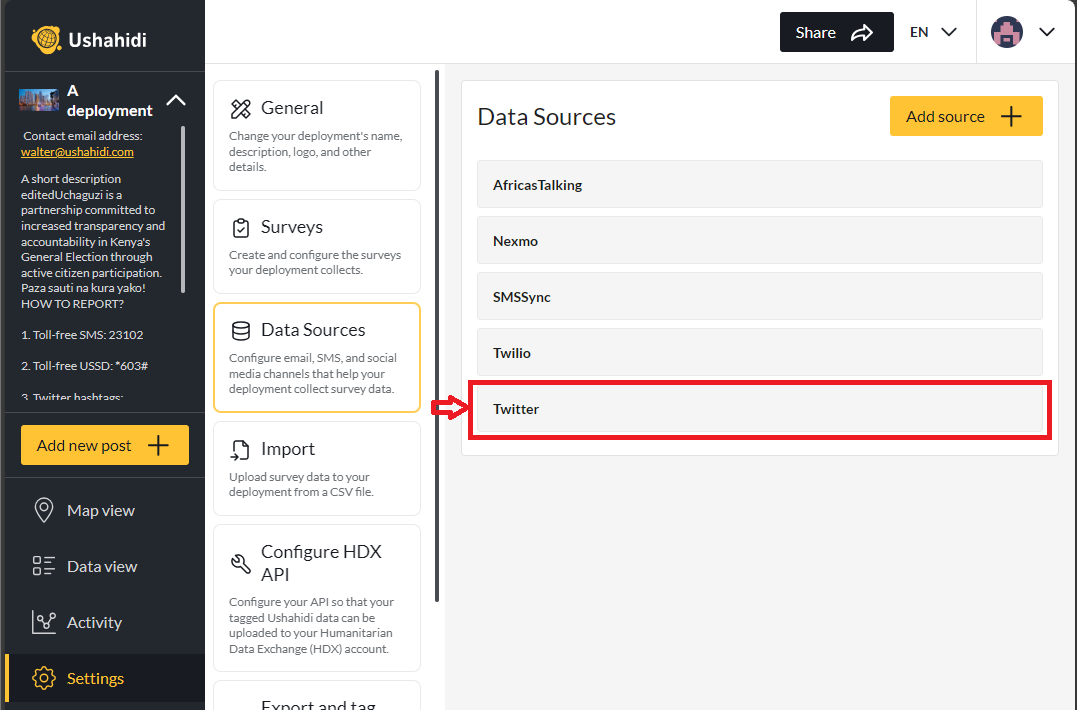Click the Share button

click(x=836, y=31)
